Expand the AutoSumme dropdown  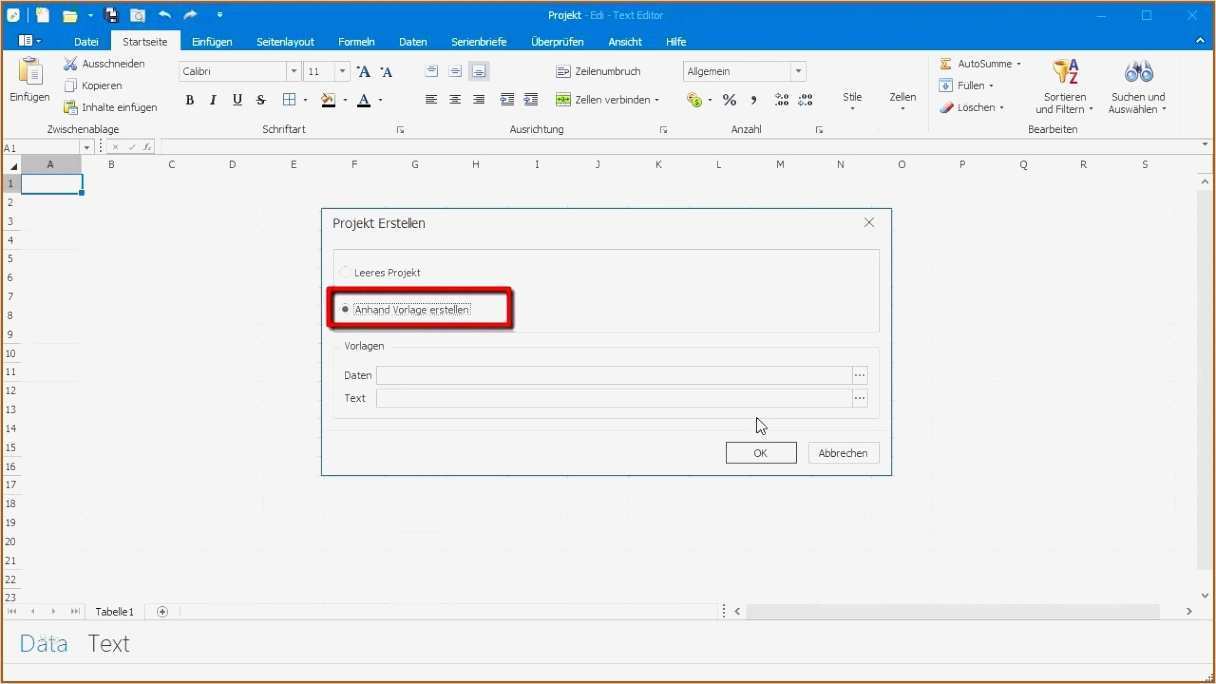[x=1019, y=64]
